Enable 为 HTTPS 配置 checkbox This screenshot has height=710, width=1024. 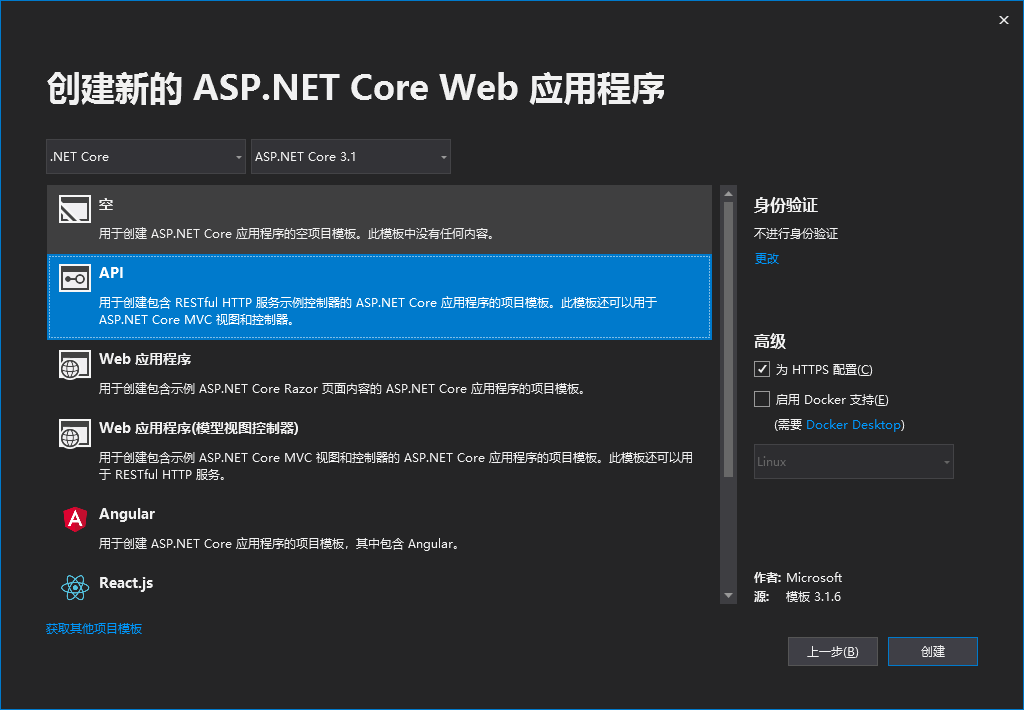pos(762,369)
